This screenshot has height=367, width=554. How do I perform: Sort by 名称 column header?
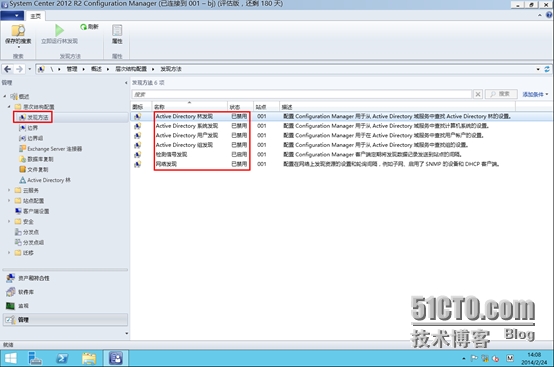[190, 107]
